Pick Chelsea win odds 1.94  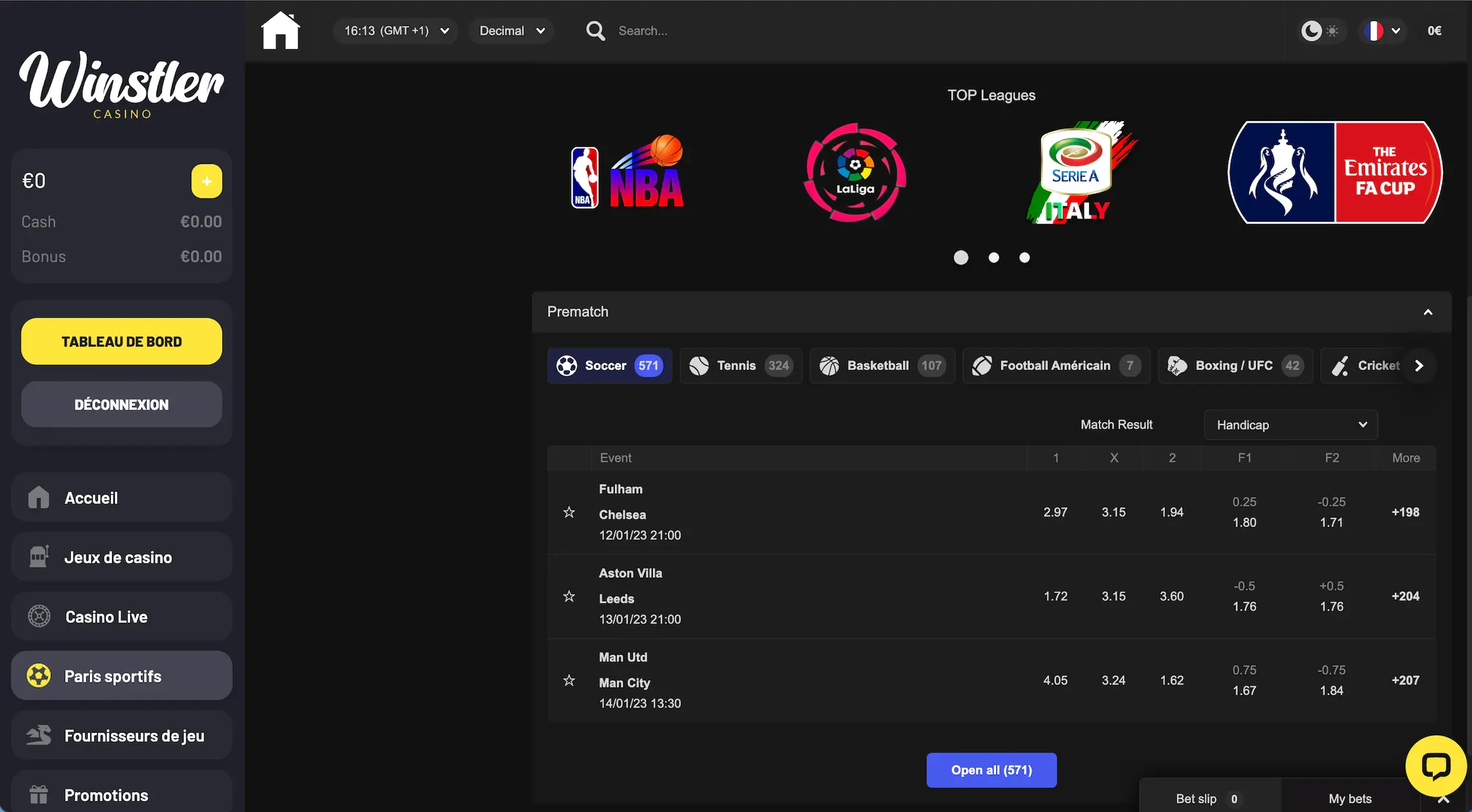pyautogui.click(x=1172, y=512)
